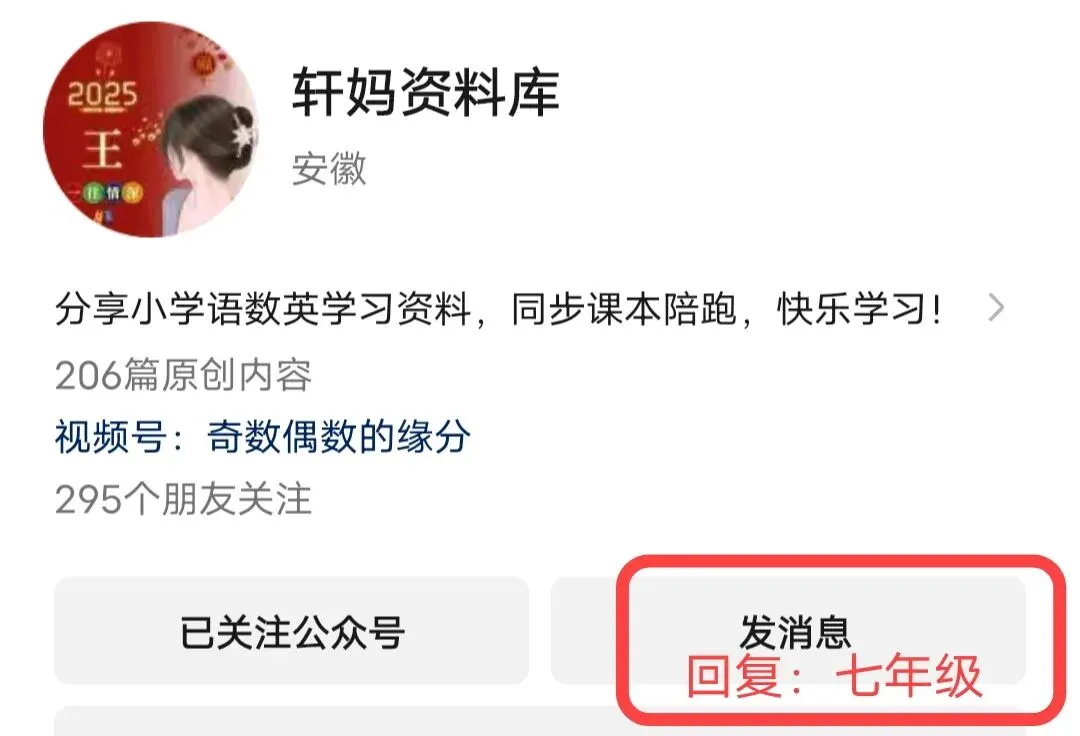Click the red 回复:七年级 annotation text

(x=834, y=675)
